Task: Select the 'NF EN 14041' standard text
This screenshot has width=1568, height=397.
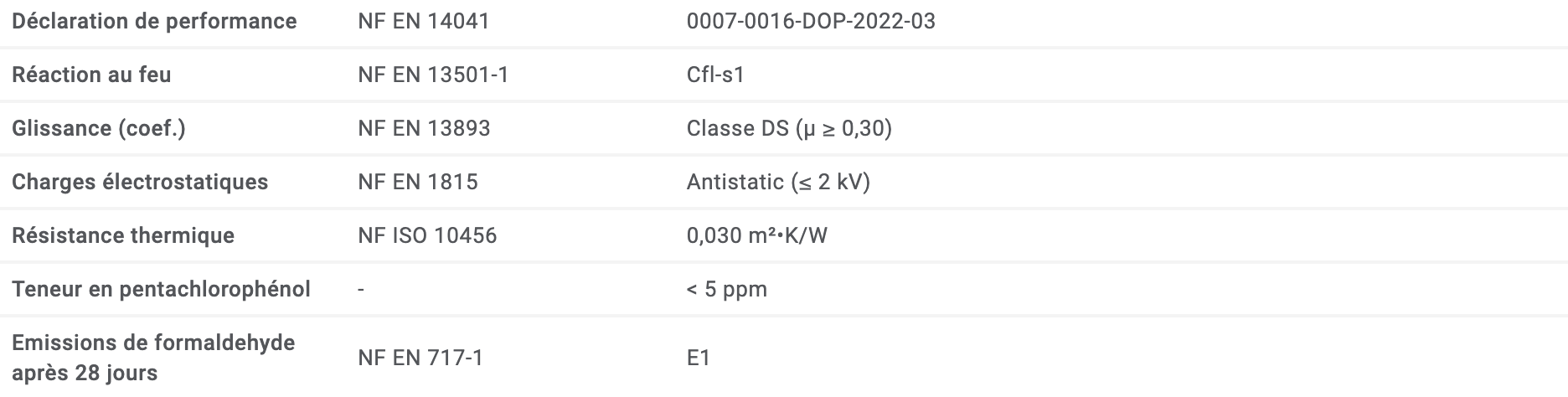Action: coord(423,21)
